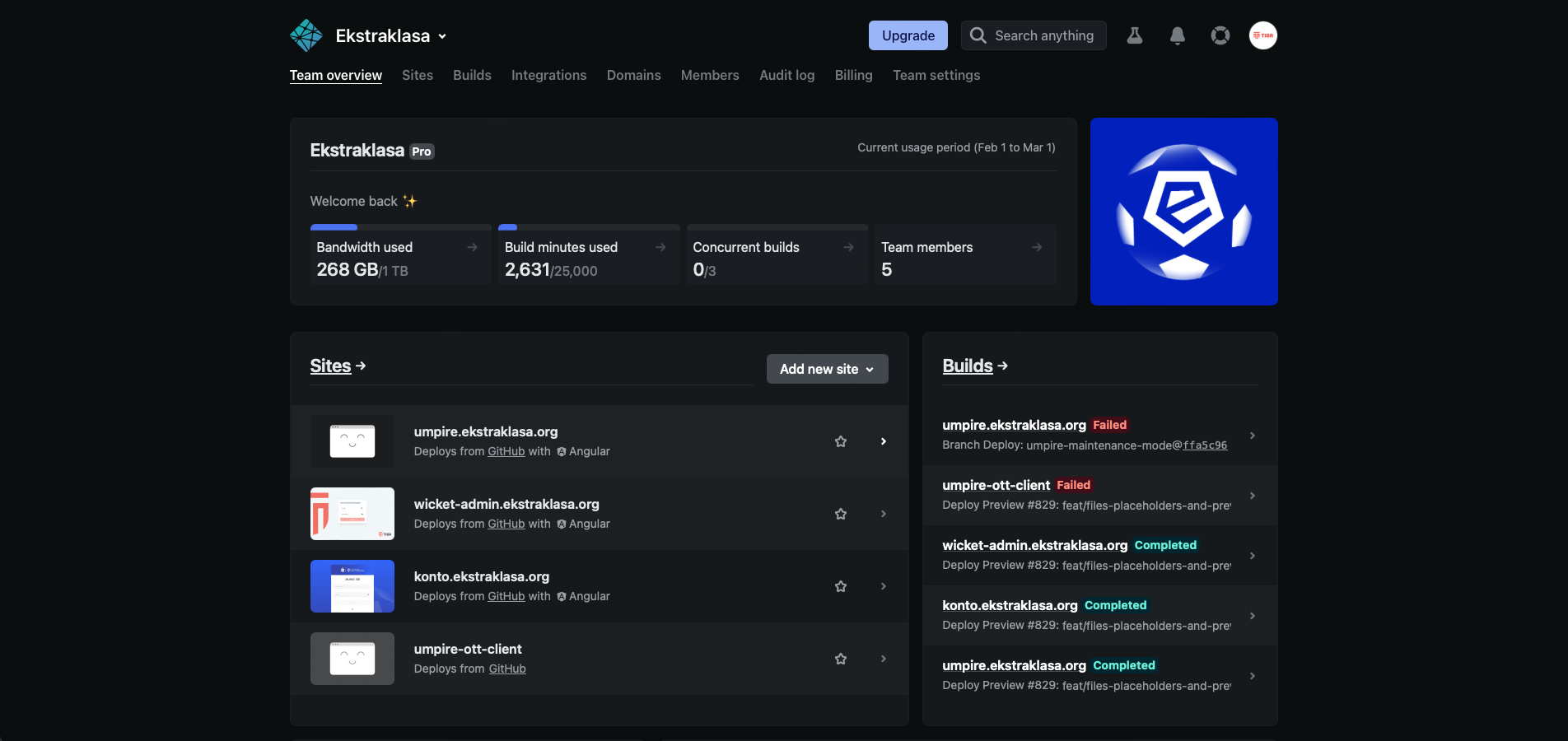Open the Labs flask icon
This screenshot has width=1568, height=741.
click(1135, 35)
